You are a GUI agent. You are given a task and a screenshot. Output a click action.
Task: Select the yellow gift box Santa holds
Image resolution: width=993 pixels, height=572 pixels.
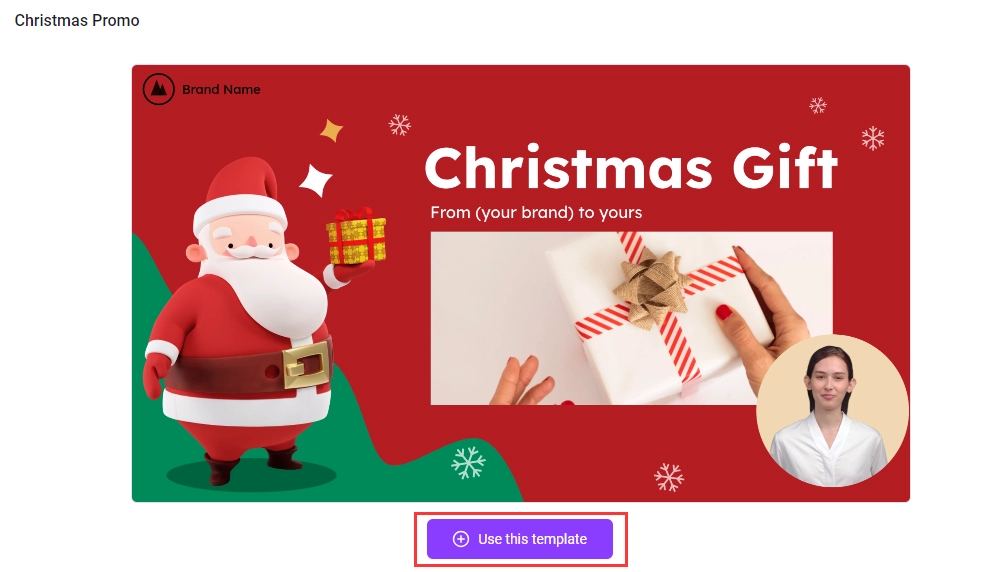pyautogui.click(x=356, y=237)
